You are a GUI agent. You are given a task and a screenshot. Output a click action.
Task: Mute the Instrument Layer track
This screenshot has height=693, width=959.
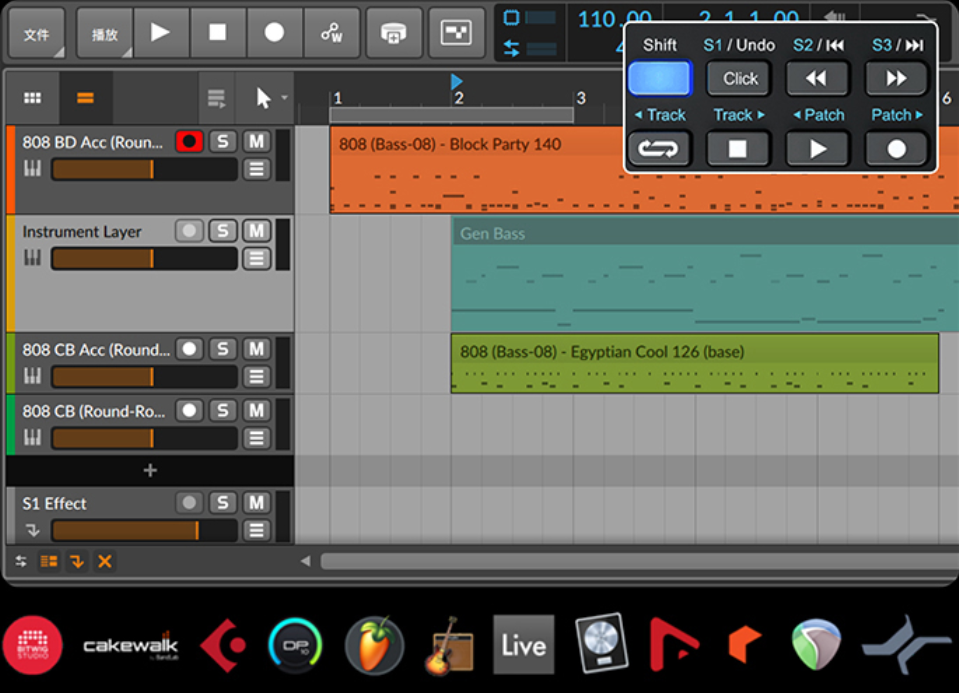pos(257,231)
